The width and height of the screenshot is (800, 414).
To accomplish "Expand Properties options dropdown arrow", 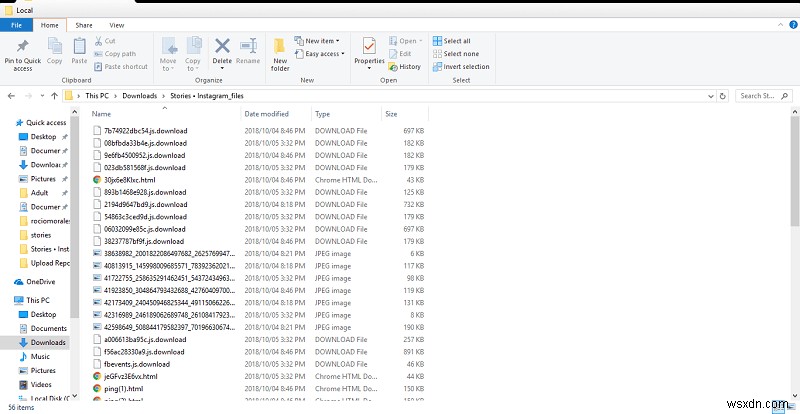I will point(369,68).
